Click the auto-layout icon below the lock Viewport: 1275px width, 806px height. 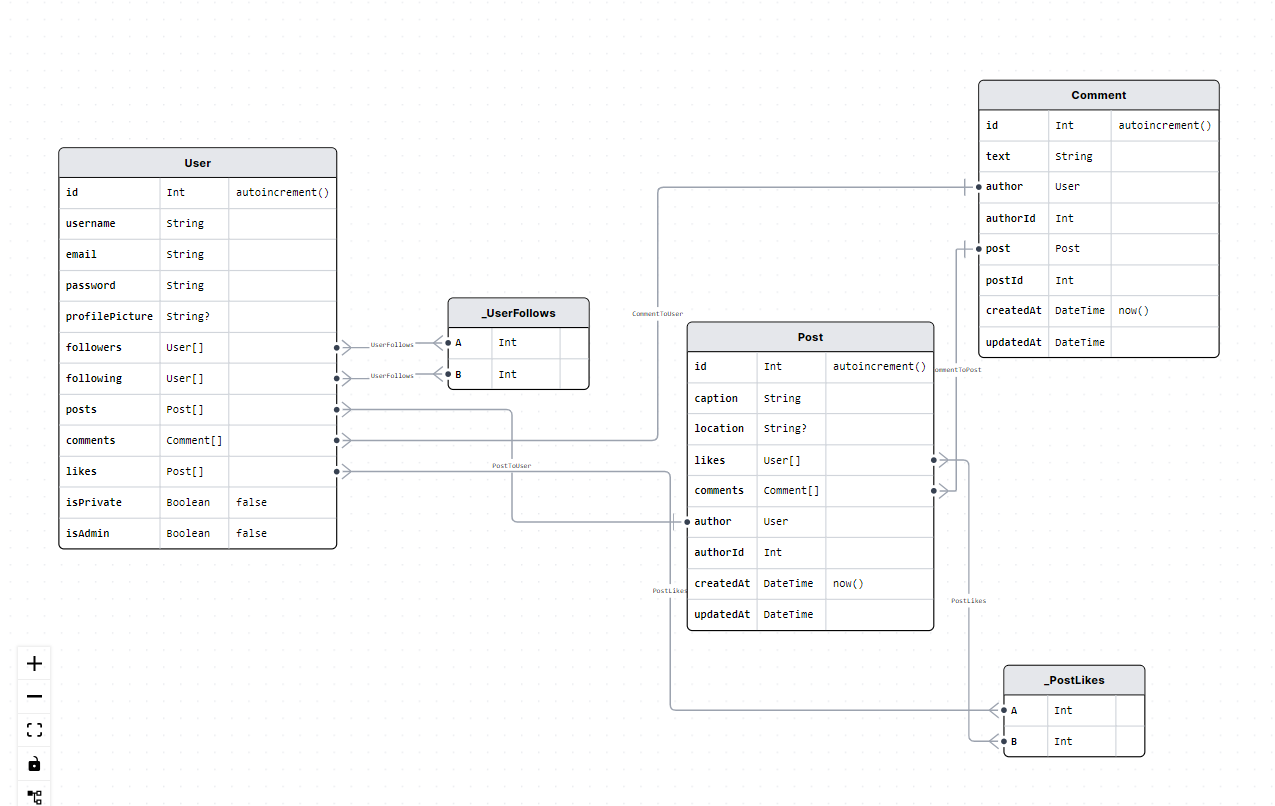(x=34, y=796)
